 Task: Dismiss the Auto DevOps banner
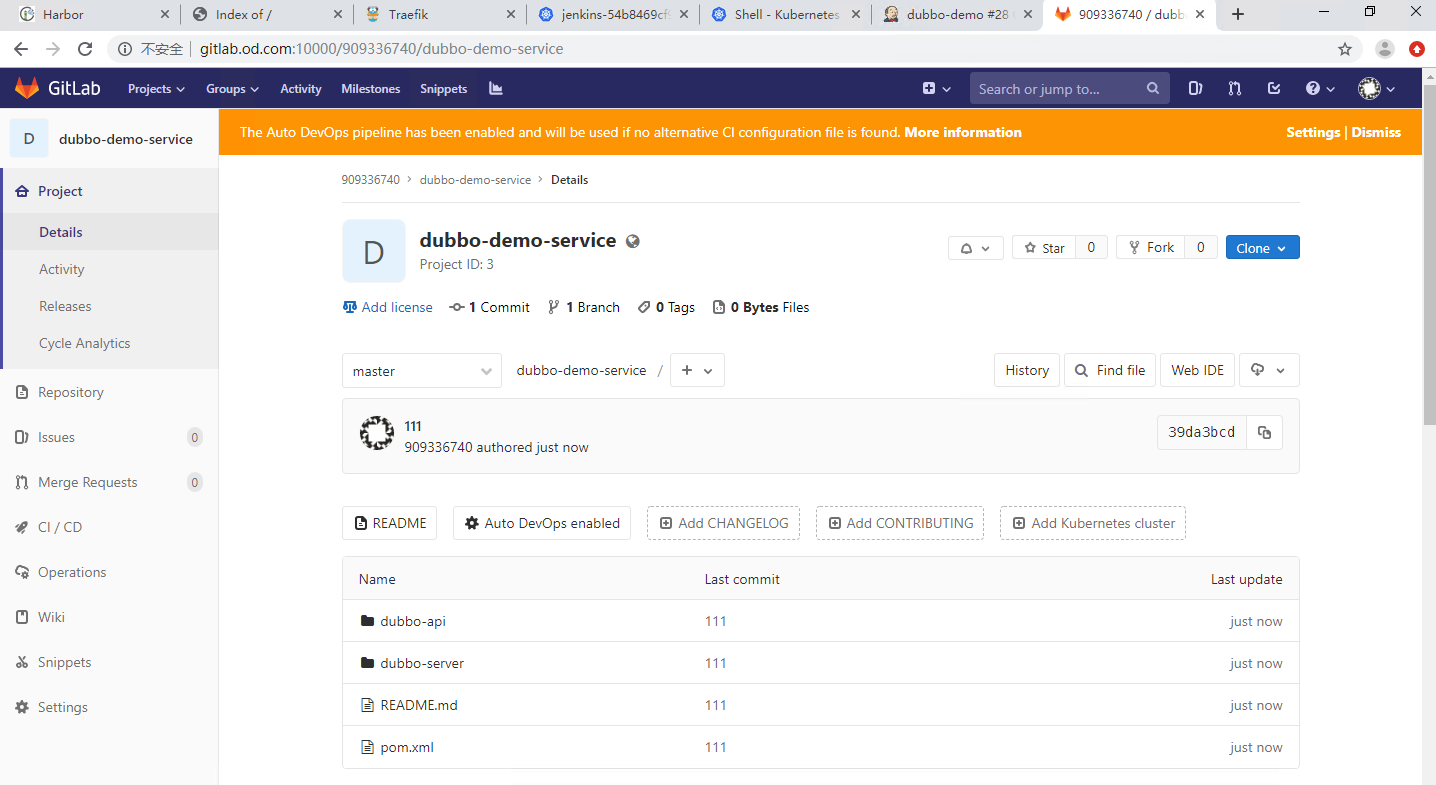click(x=1376, y=132)
